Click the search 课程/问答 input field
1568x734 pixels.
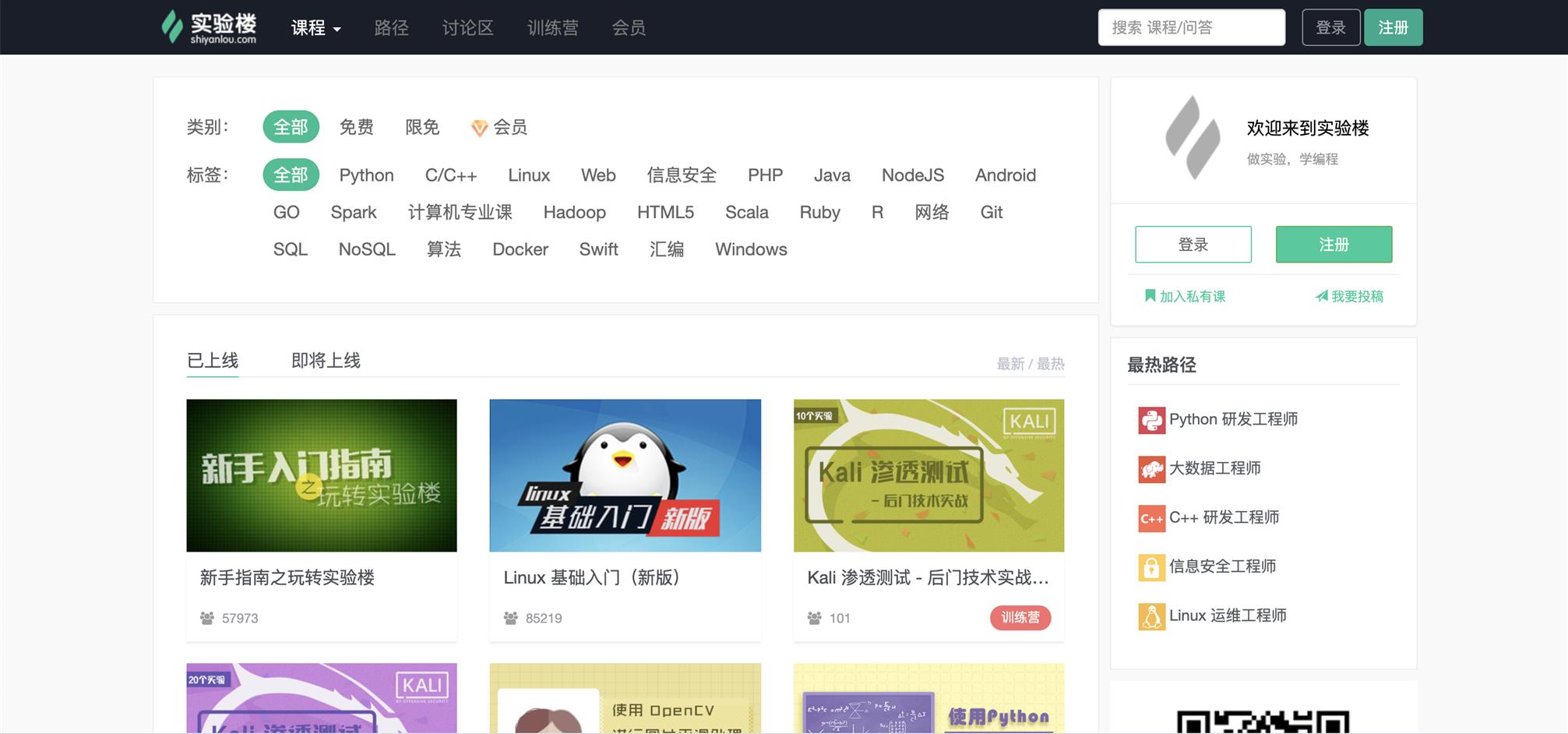[1191, 27]
